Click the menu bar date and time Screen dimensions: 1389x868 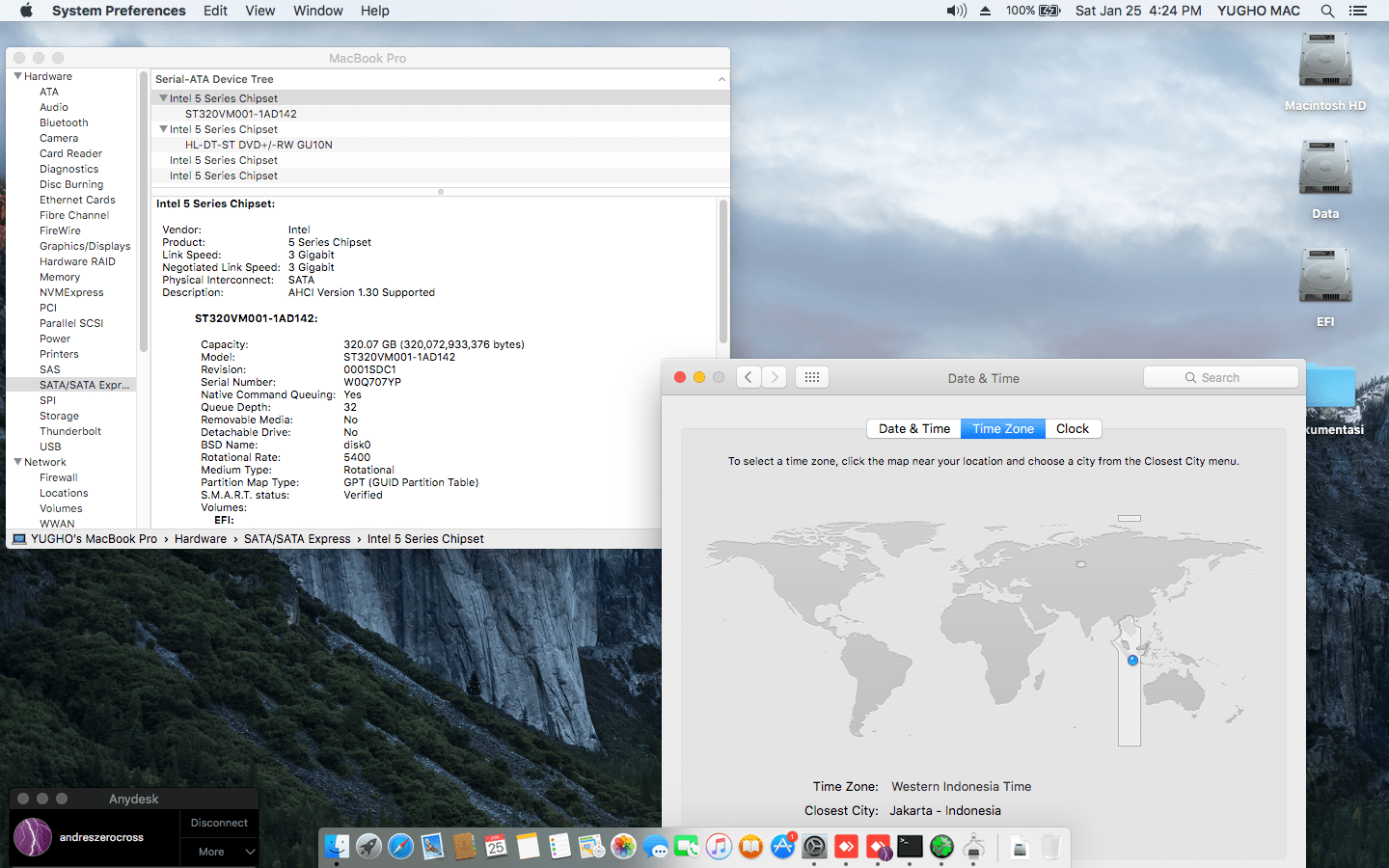[1138, 11]
